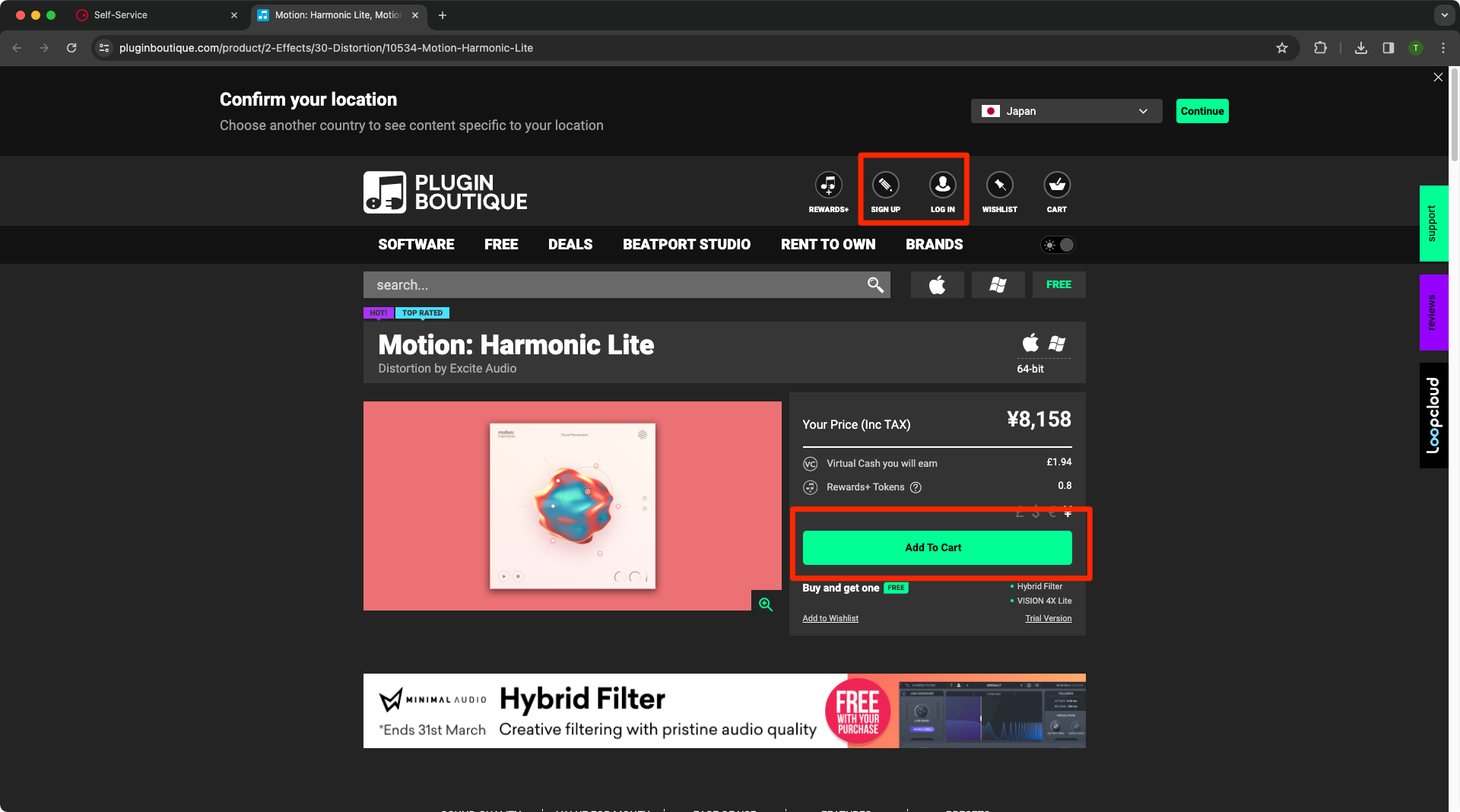Click the Rewards+ Tokens music icon
The width and height of the screenshot is (1460, 812).
pyautogui.click(x=810, y=487)
